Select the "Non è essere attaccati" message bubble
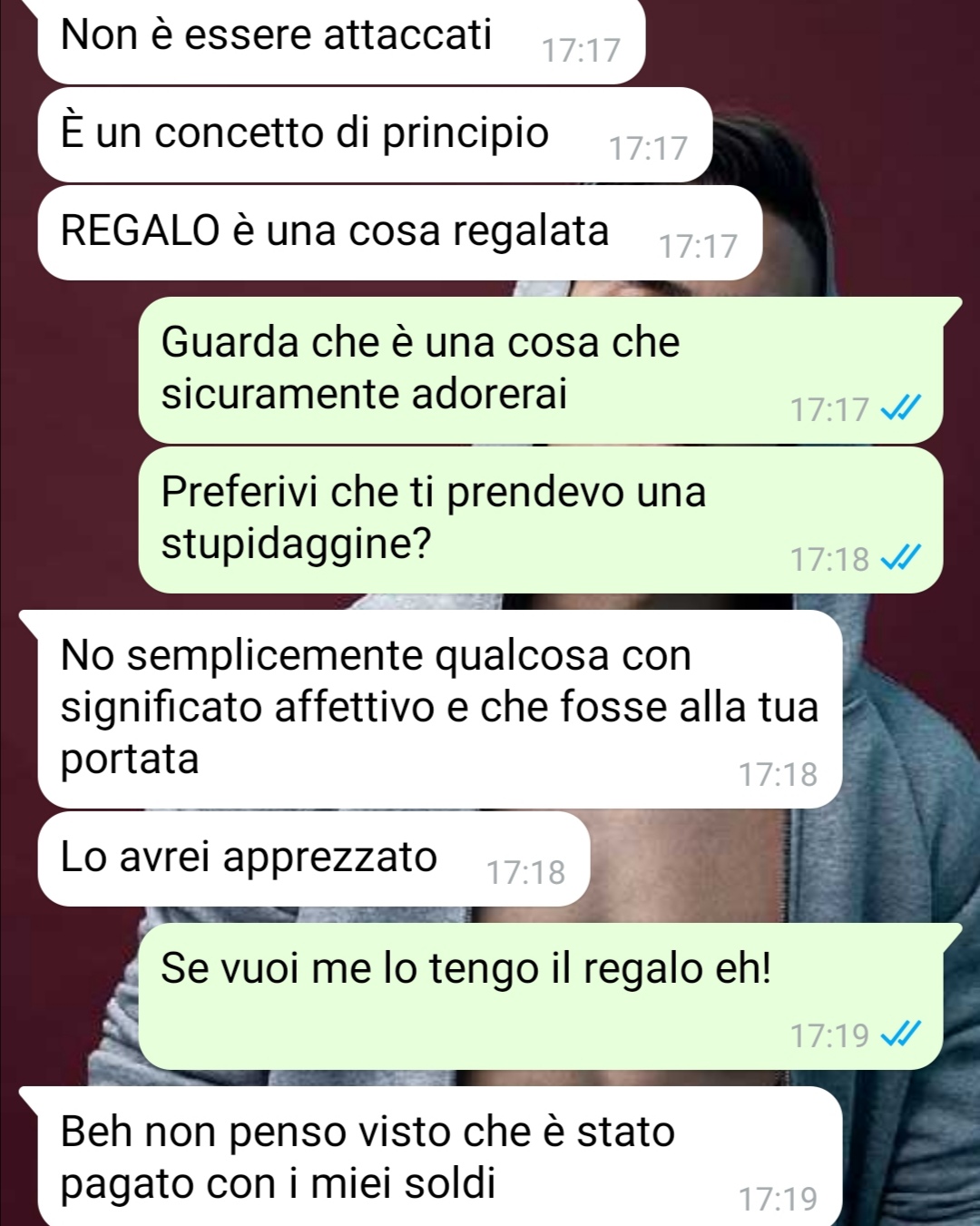Screen dimensions: 980x1226 click(341, 40)
